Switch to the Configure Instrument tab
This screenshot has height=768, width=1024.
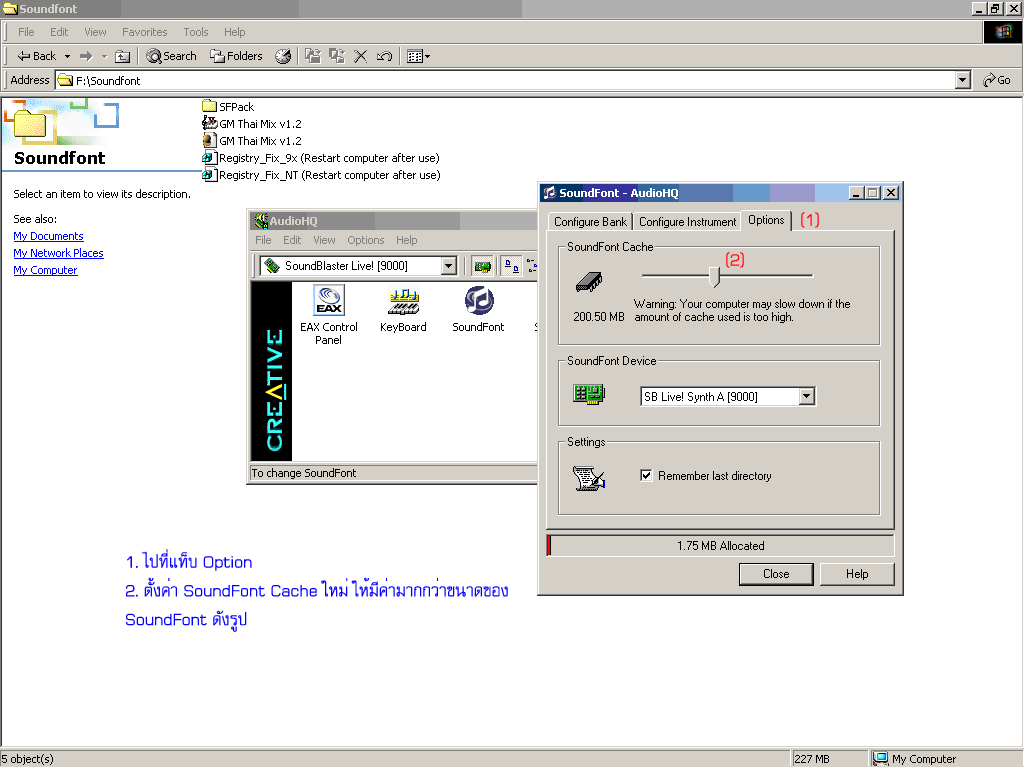687,222
